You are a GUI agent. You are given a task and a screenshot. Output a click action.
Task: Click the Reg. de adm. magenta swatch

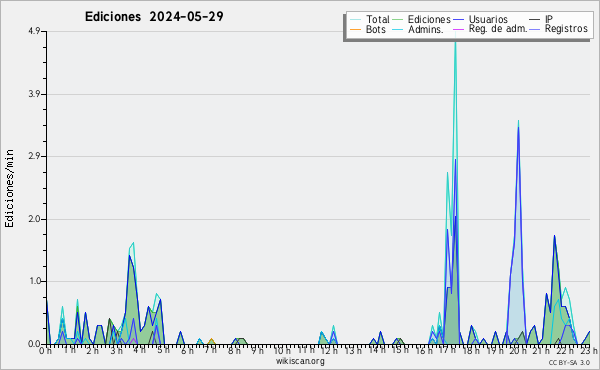click(458, 29)
